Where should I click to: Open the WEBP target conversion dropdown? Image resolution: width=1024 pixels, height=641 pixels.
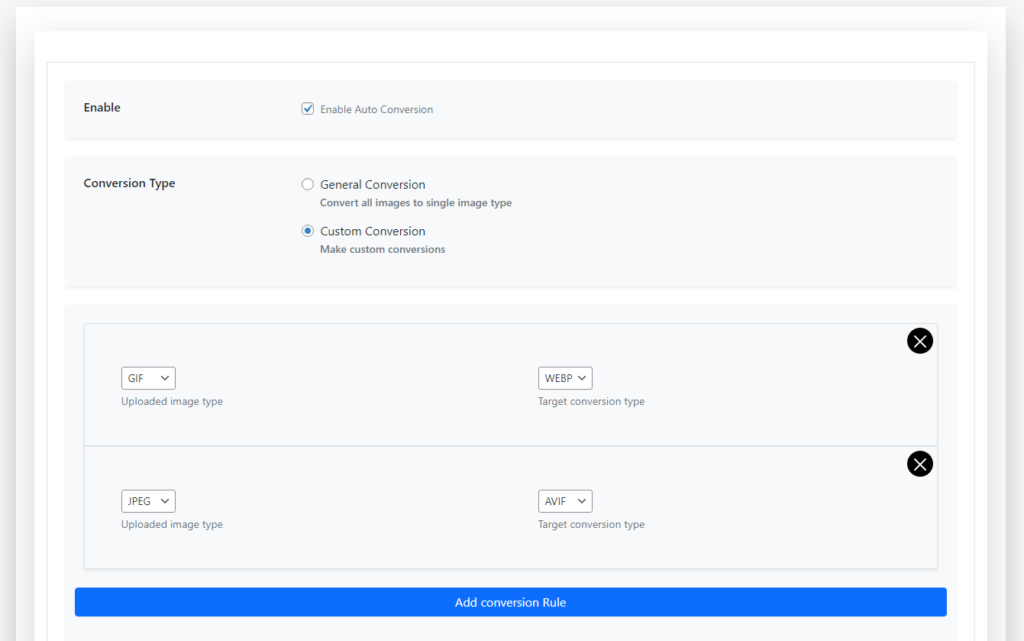pyautogui.click(x=565, y=377)
